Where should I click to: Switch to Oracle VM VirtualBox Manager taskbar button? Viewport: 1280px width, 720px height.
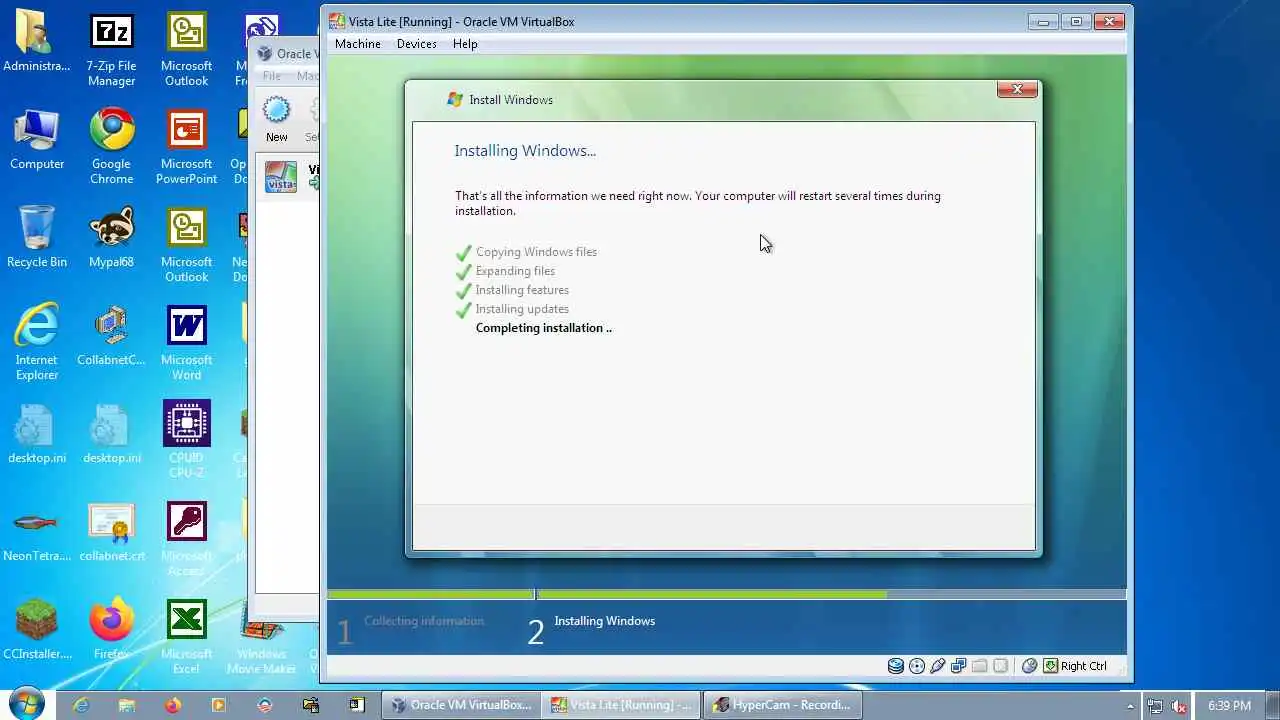pyautogui.click(x=461, y=705)
